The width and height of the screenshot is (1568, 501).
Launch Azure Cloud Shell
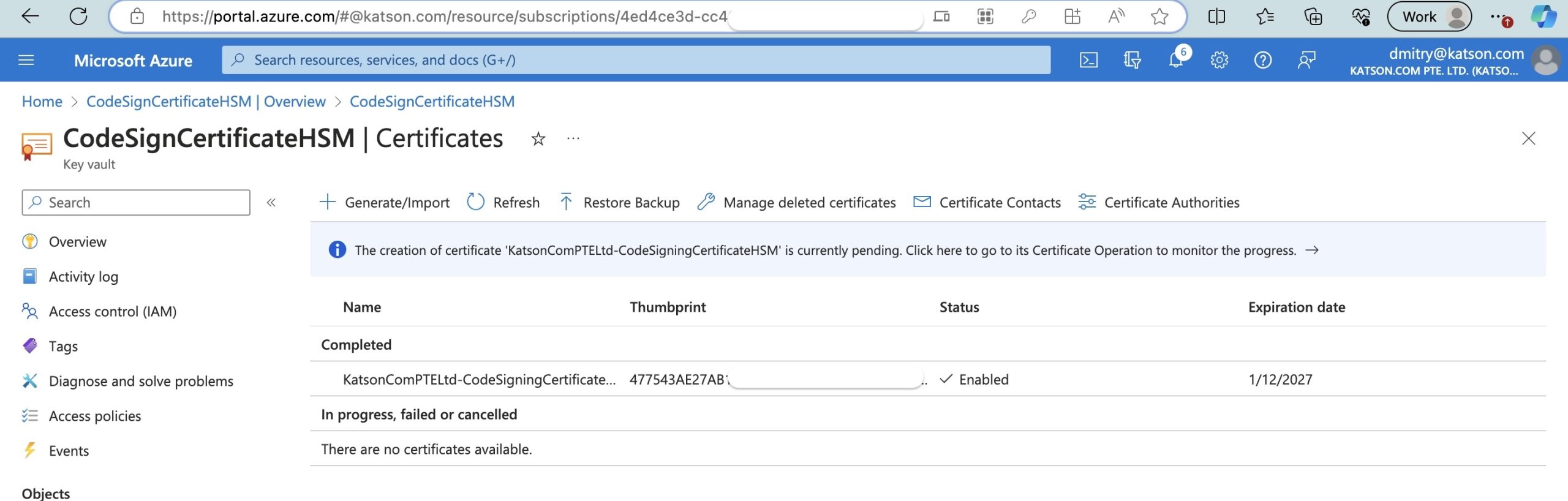1088,60
